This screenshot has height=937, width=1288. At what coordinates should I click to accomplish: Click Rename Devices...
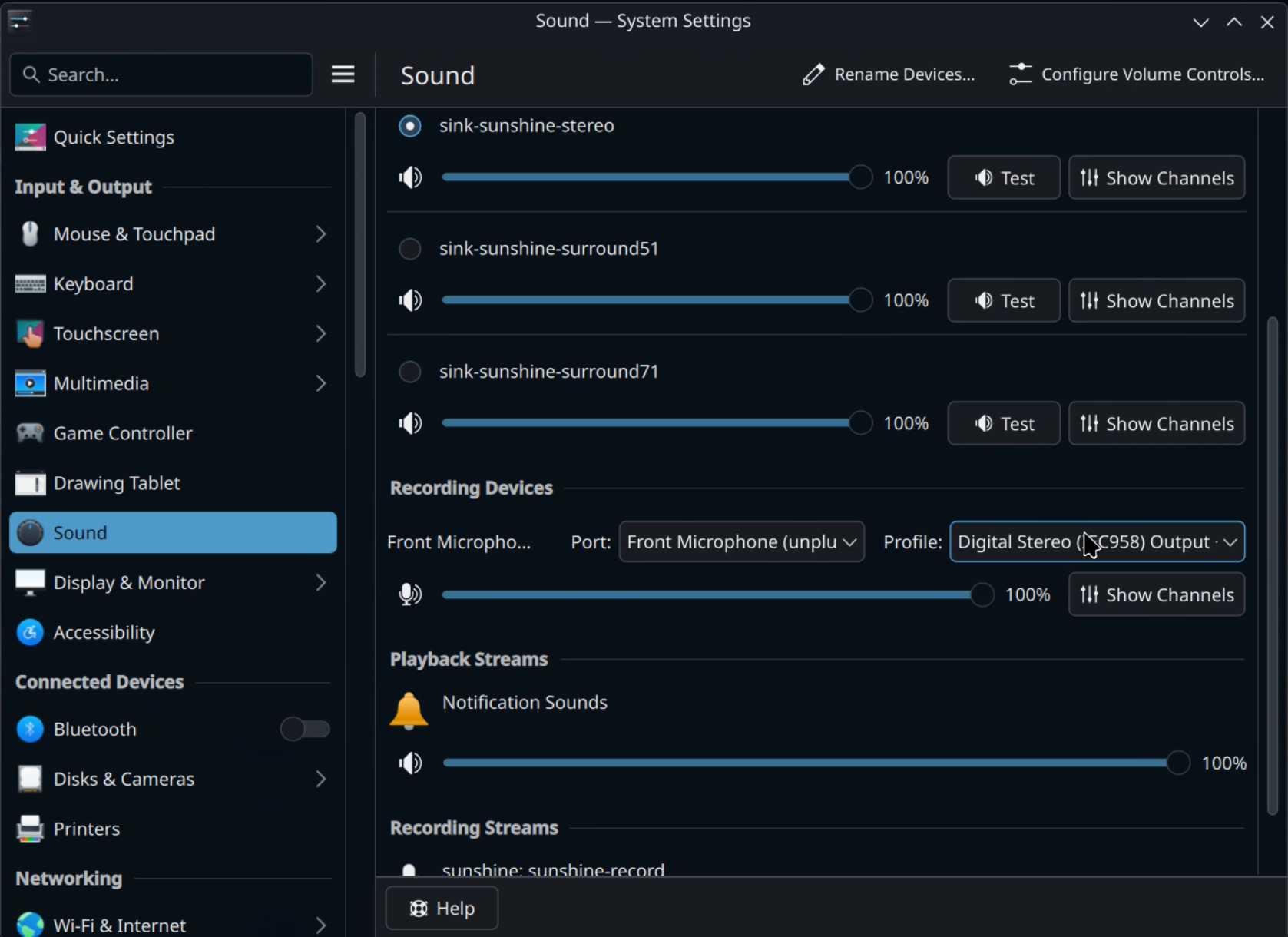(x=889, y=74)
